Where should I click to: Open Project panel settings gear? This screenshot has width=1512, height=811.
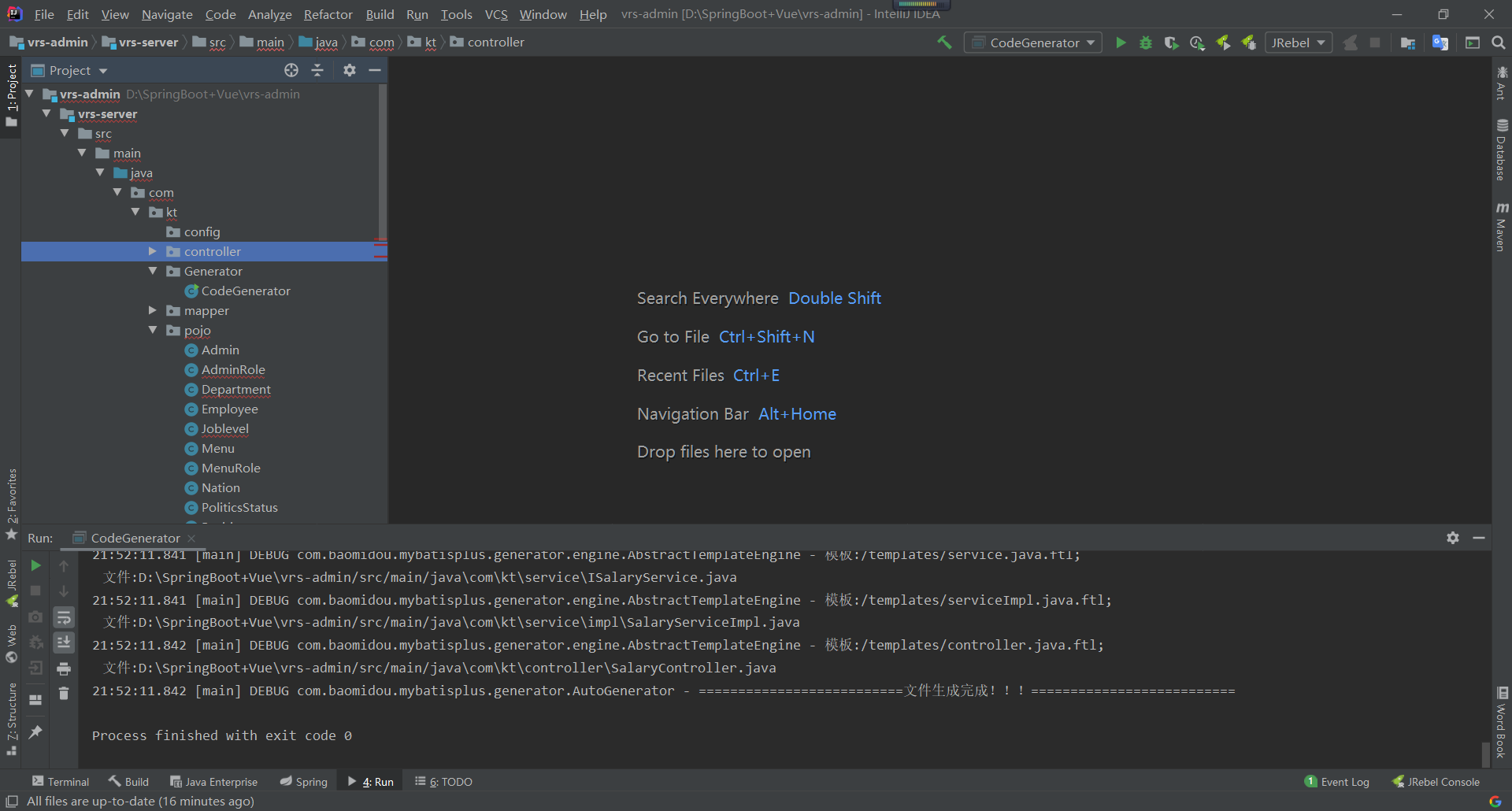350,70
